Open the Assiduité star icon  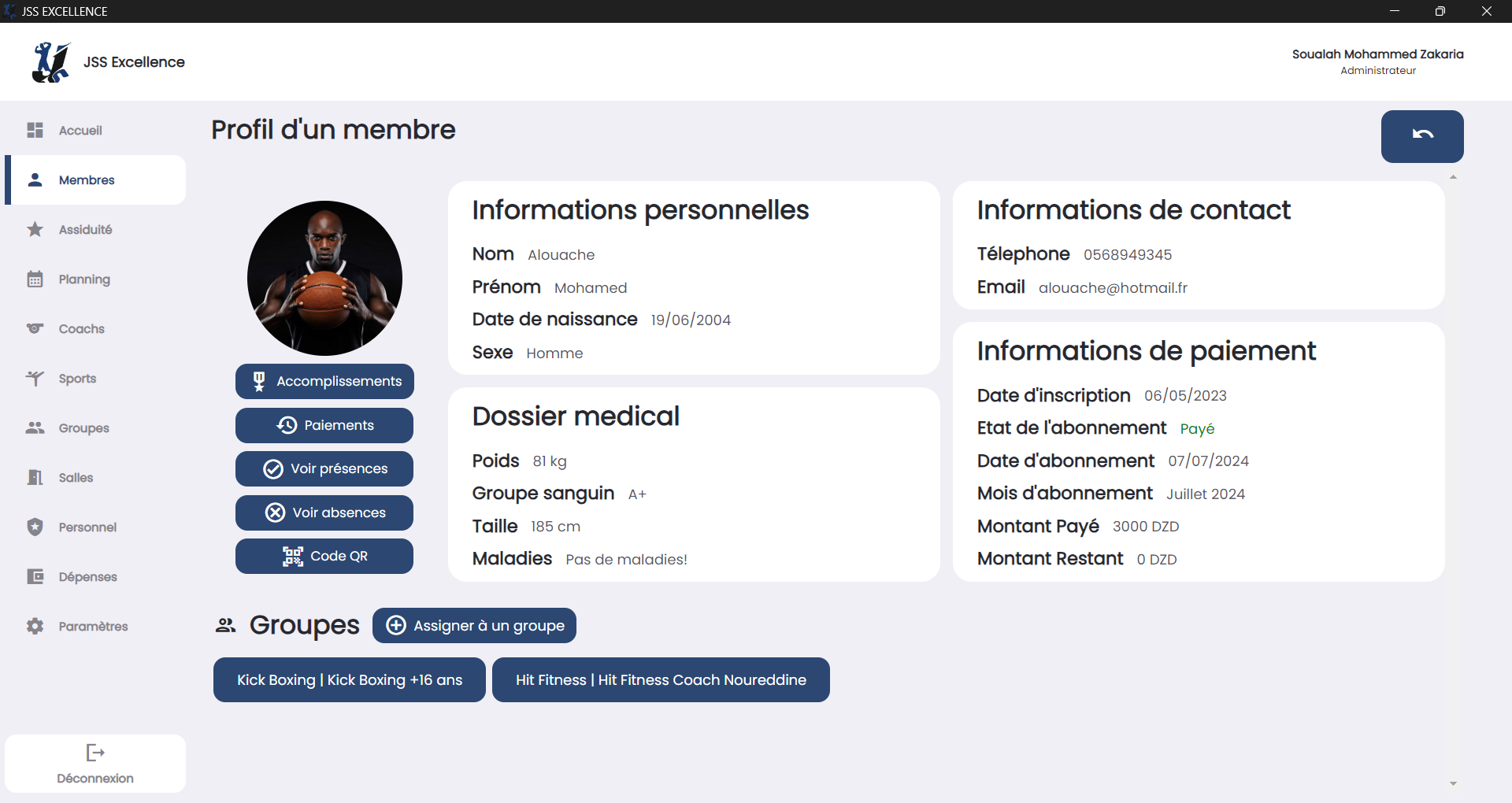tap(35, 230)
